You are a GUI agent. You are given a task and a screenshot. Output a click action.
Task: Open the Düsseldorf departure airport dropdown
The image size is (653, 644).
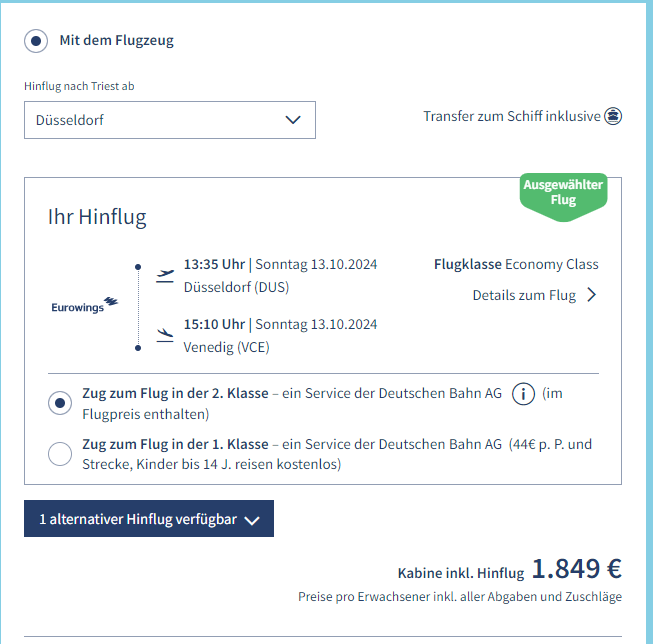pyautogui.click(x=170, y=120)
